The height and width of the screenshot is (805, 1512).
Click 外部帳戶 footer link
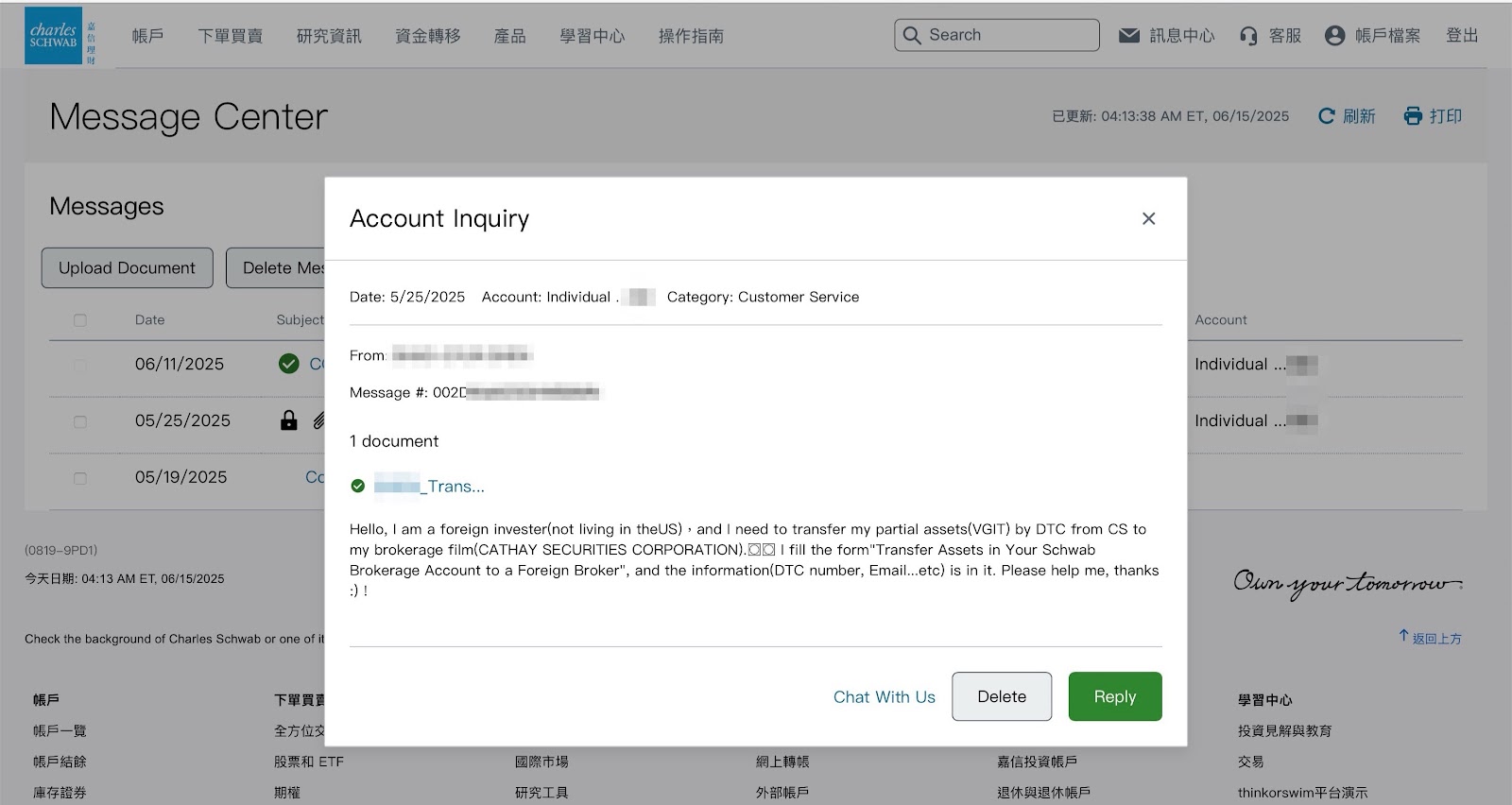pyautogui.click(x=782, y=793)
